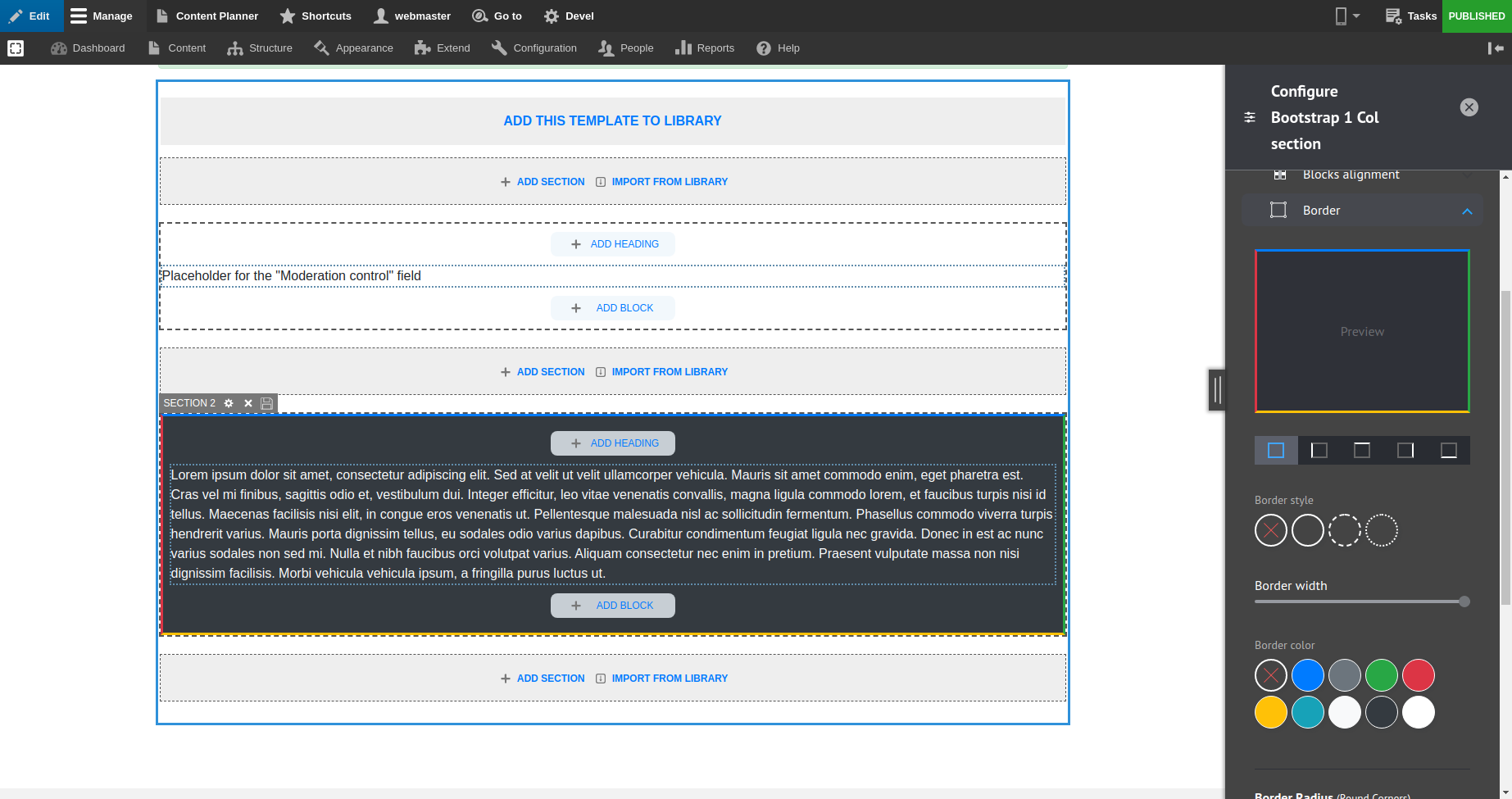Viewport: 1512px width, 799px height.
Task: Select the dashed border style
Action: coord(1345,530)
